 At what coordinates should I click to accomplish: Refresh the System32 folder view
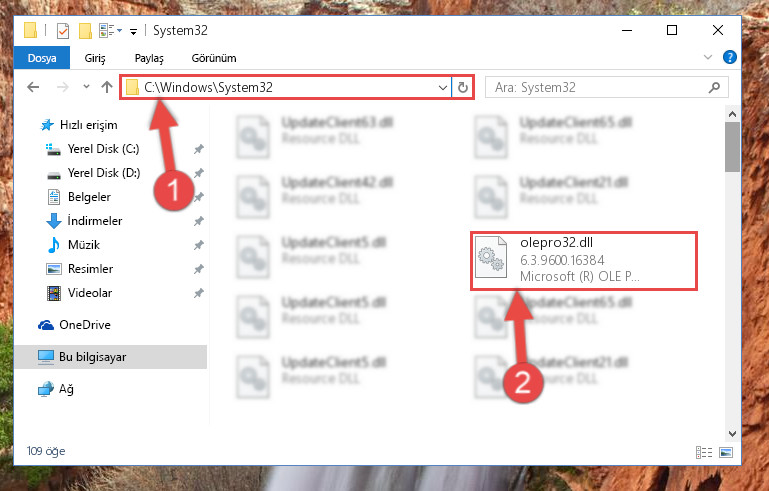pyautogui.click(x=462, y=87)
